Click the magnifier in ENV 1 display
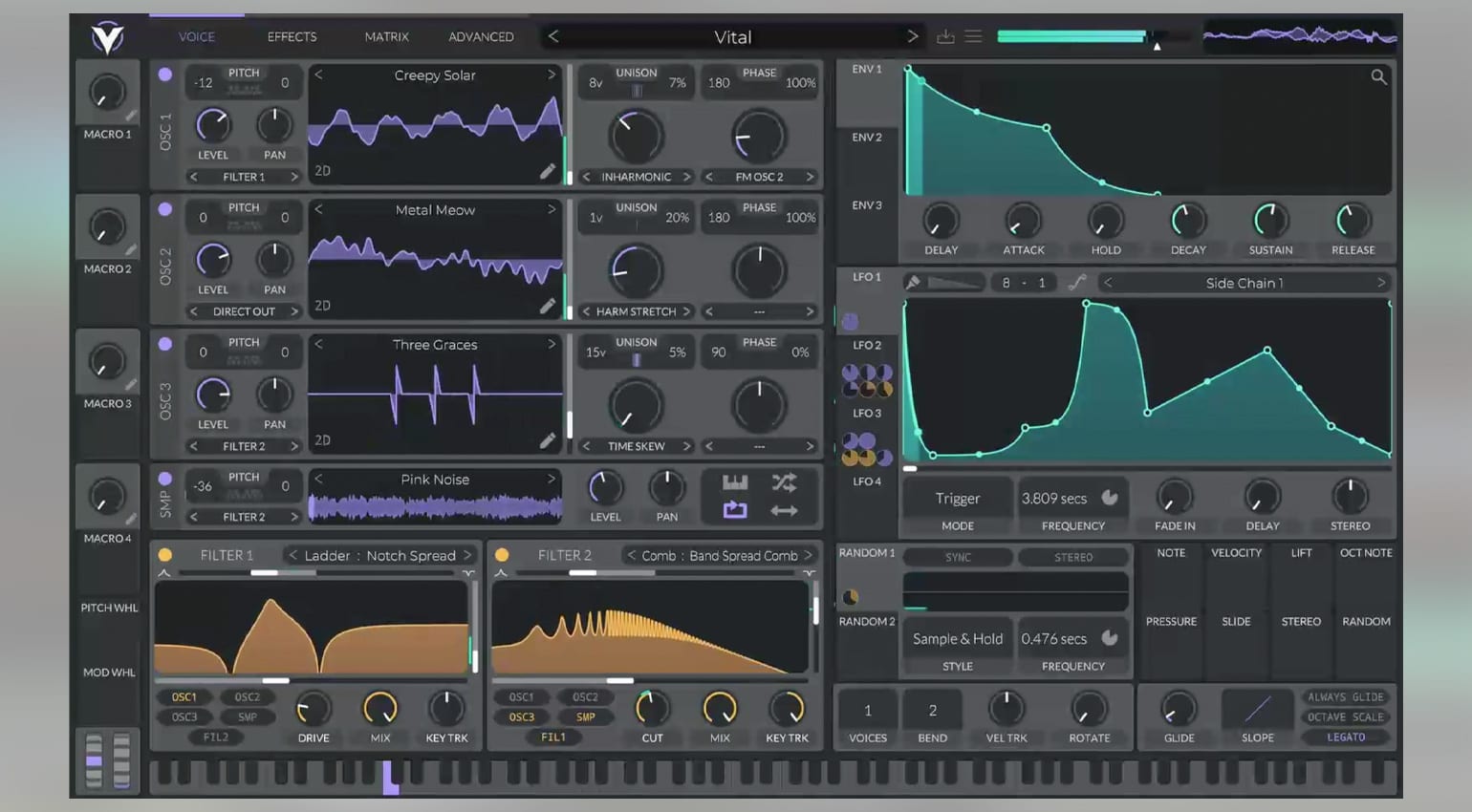The width and height of the screenshot is (1472, 812). (1378, 76)
